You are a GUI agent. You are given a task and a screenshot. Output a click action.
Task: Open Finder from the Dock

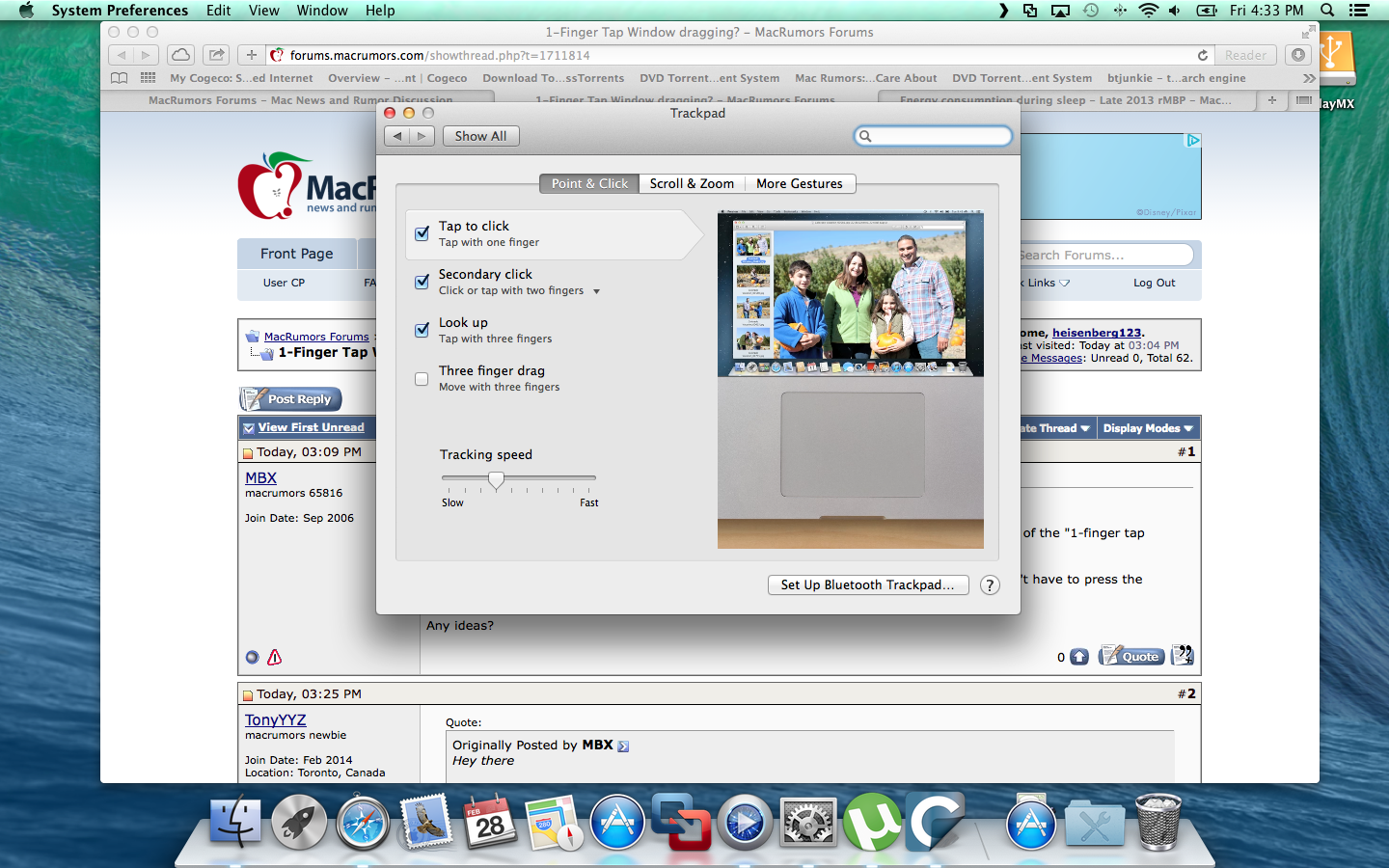point(235,823)
